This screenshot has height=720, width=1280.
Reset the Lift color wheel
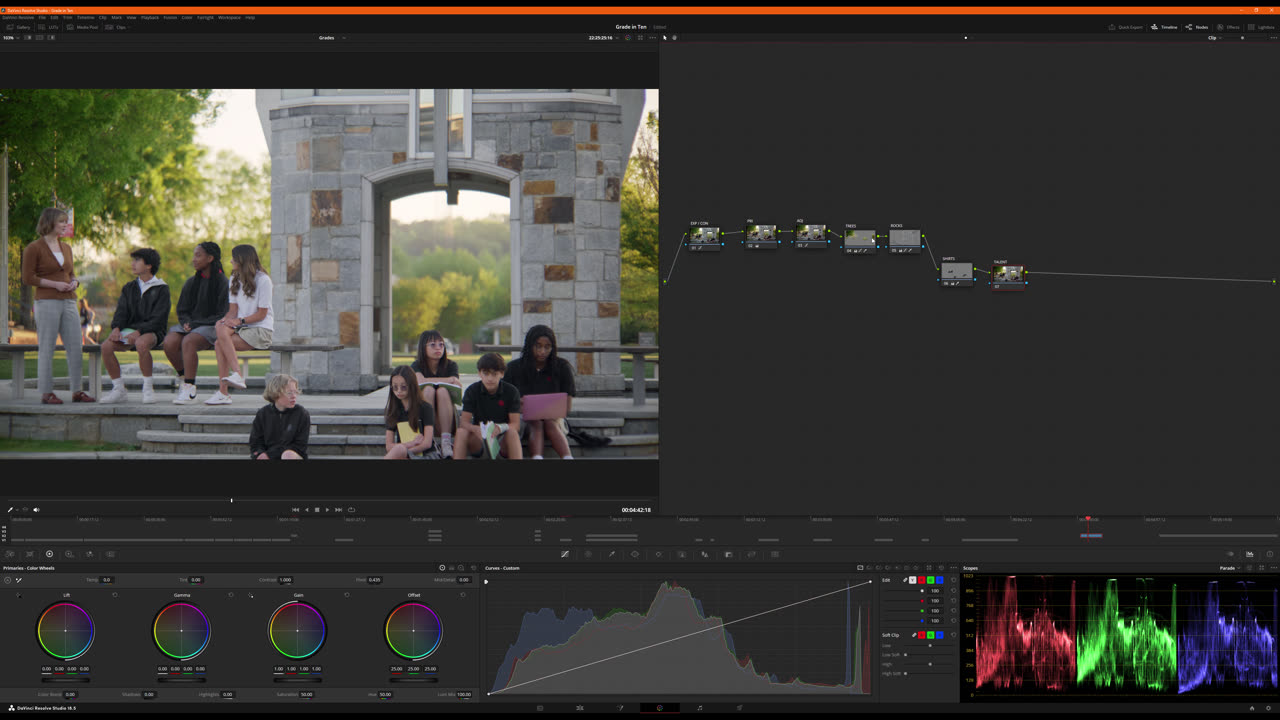click(115, 595)
